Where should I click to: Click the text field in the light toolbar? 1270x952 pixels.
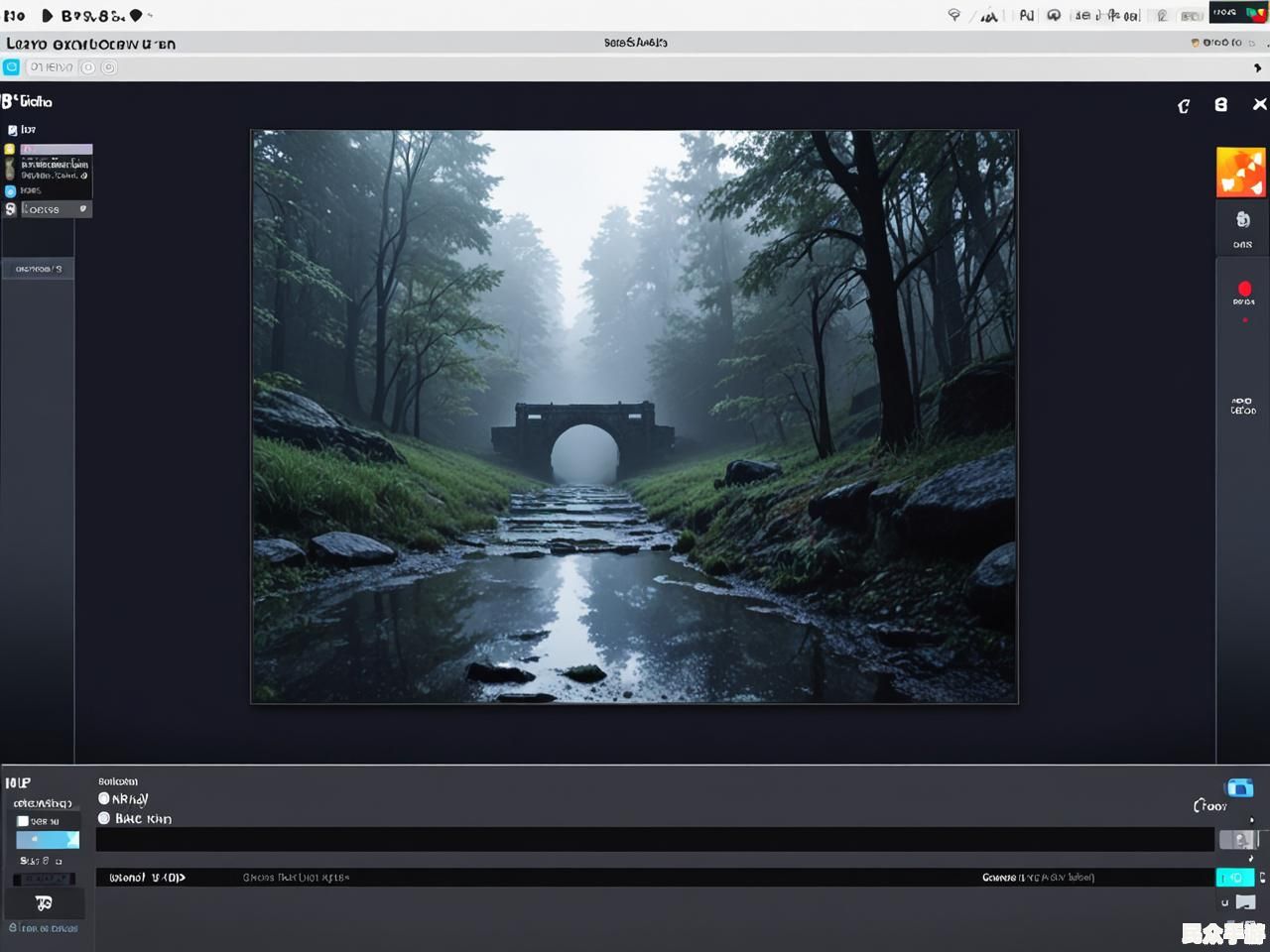(52, 67)
